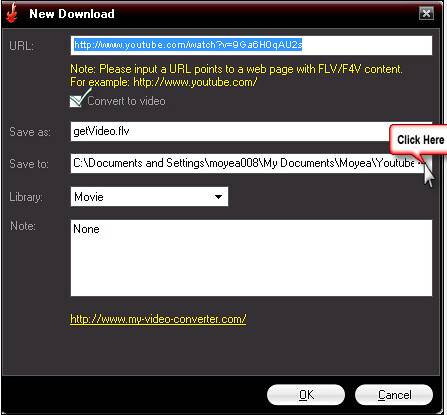
Task: Click the 'Click Here' callout bubble
Action: pyautogui.click(x=419, y=140)
